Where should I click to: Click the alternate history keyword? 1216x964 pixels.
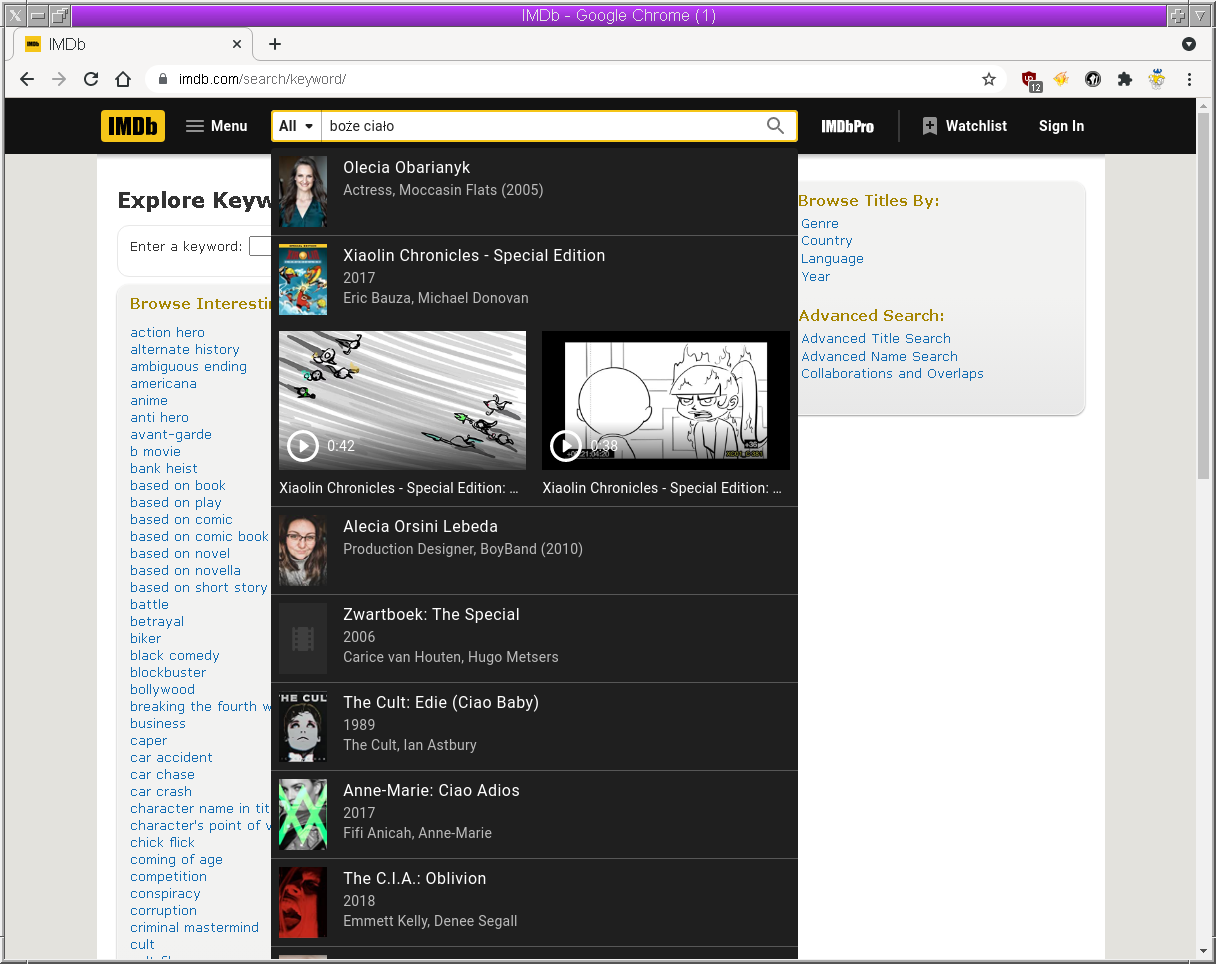[185, 350]
